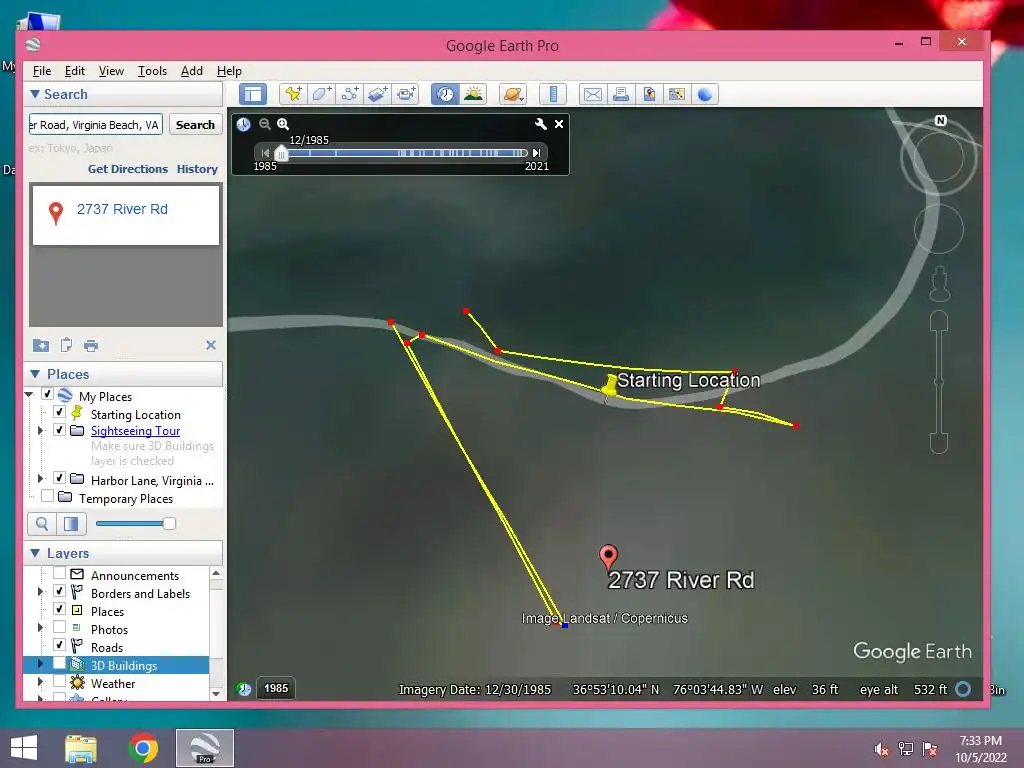This screenshot has width=1024, height=768.
Task: Expand the Weather layer node
Action: [40, 682]
